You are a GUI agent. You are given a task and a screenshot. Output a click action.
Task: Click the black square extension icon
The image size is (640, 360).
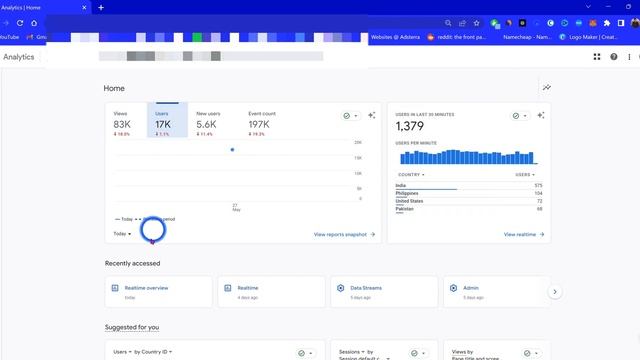point(522,23)
